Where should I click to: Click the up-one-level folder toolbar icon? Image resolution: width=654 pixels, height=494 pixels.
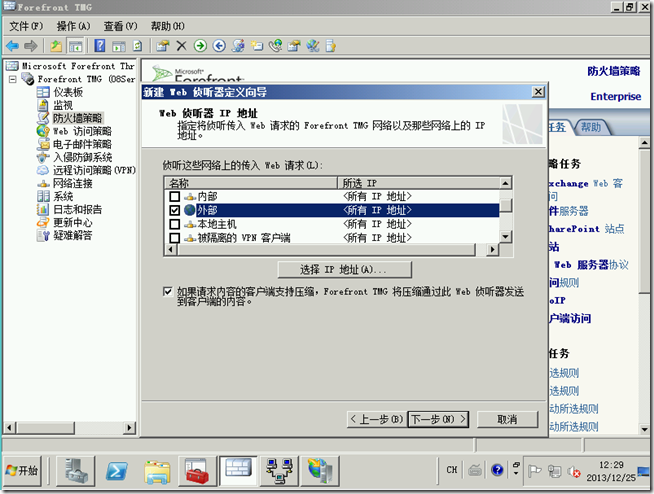pyautogui.click(x=56, y=45)
